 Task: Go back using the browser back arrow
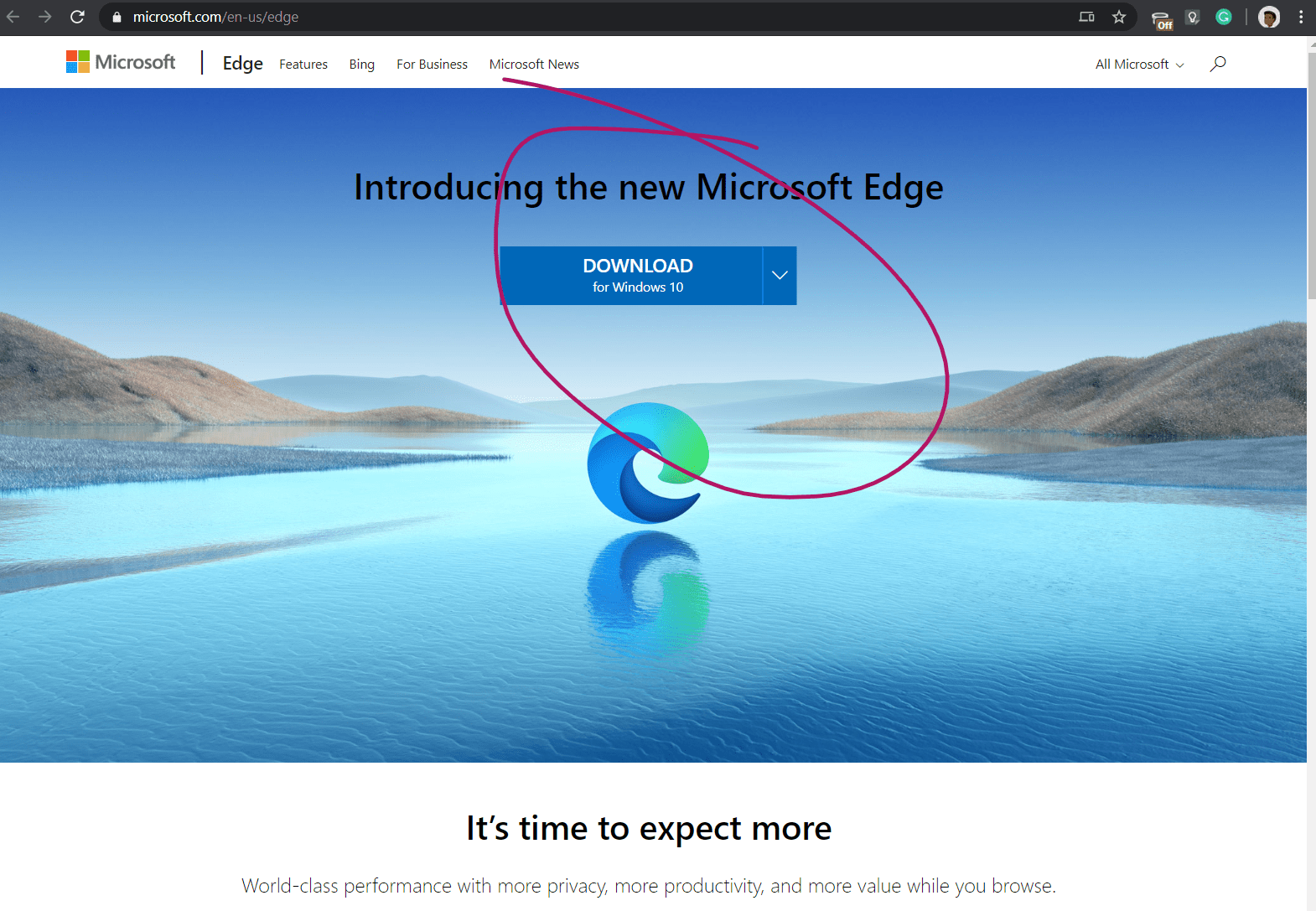(x=13, y=17)
